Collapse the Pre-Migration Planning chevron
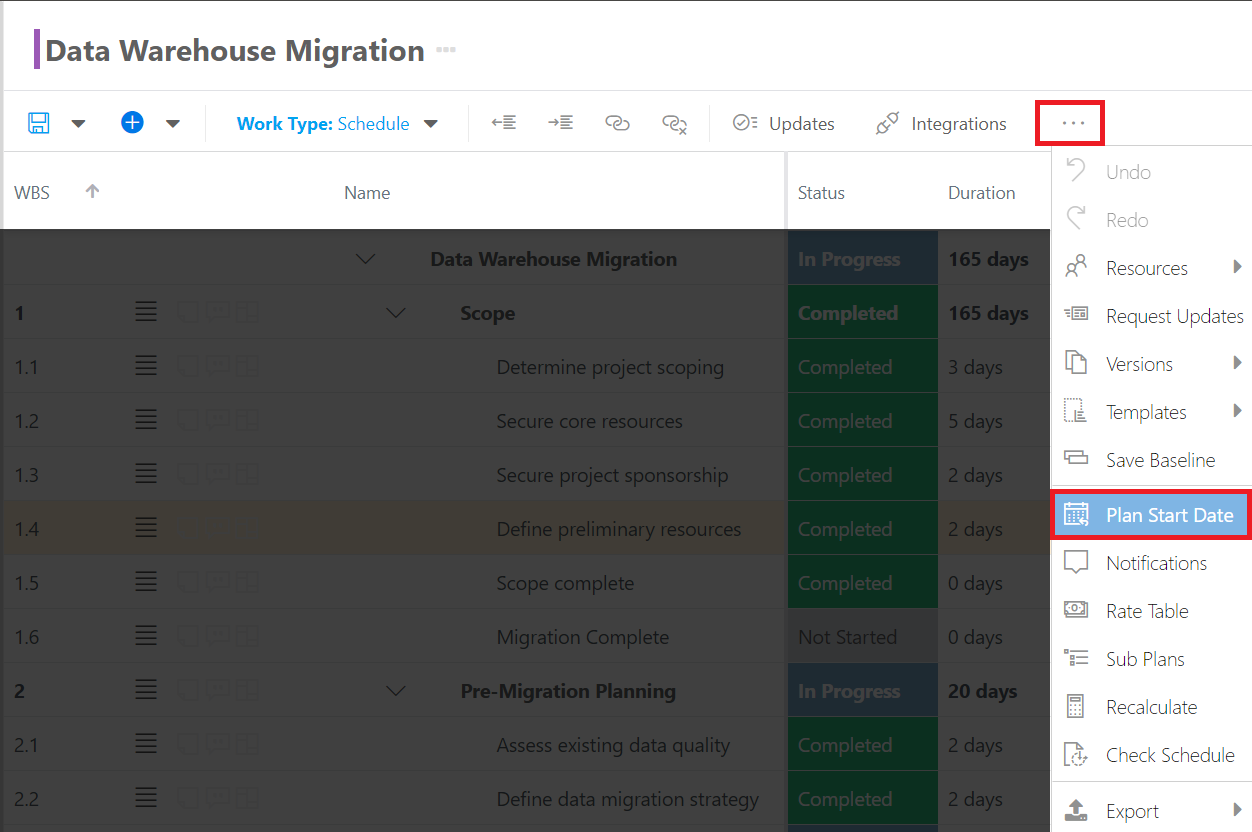 396,691
